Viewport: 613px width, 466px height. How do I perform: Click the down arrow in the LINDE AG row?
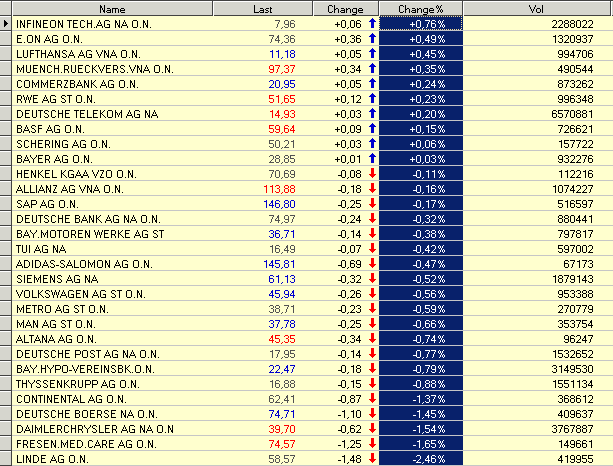click(372, 458)
